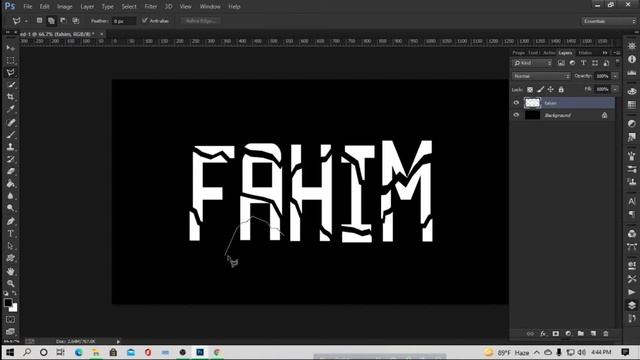Select the Quick Selection tool
Viewport: 640px width, 360px height.
(11, 85)
